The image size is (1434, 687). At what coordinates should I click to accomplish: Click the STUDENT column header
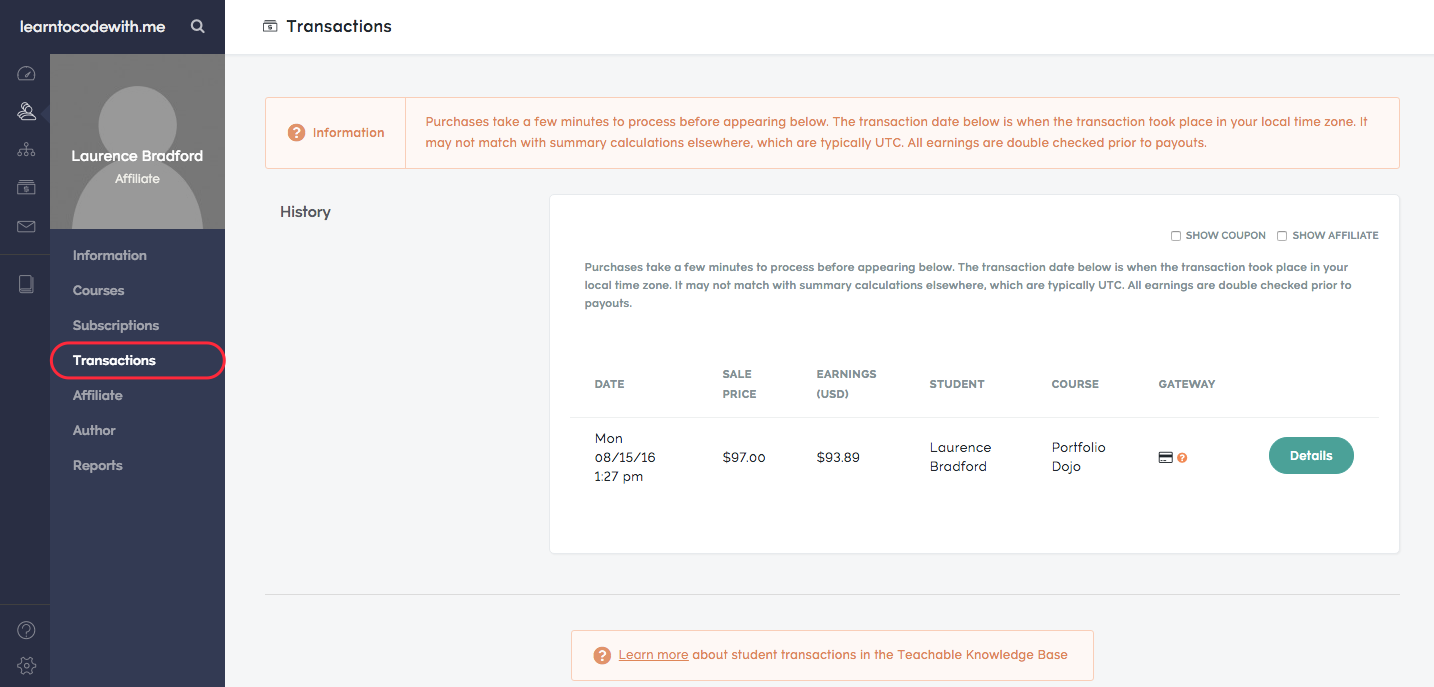(957, 384)
